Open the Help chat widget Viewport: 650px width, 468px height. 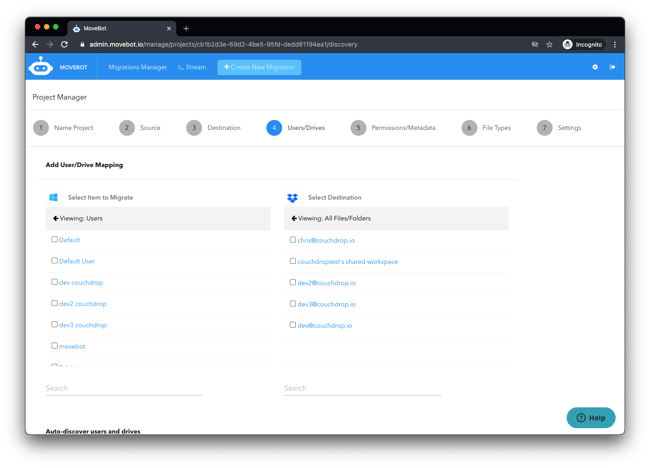click(x=590, y=417)
